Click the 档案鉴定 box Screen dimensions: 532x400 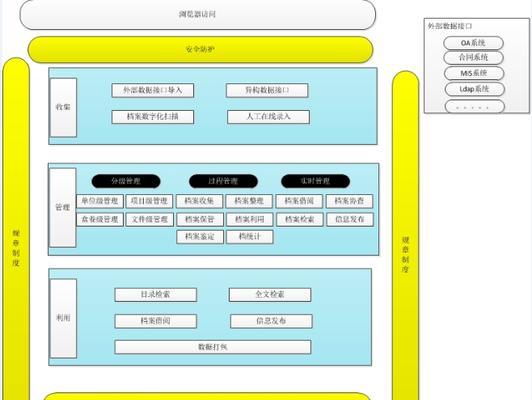(200, 237)
